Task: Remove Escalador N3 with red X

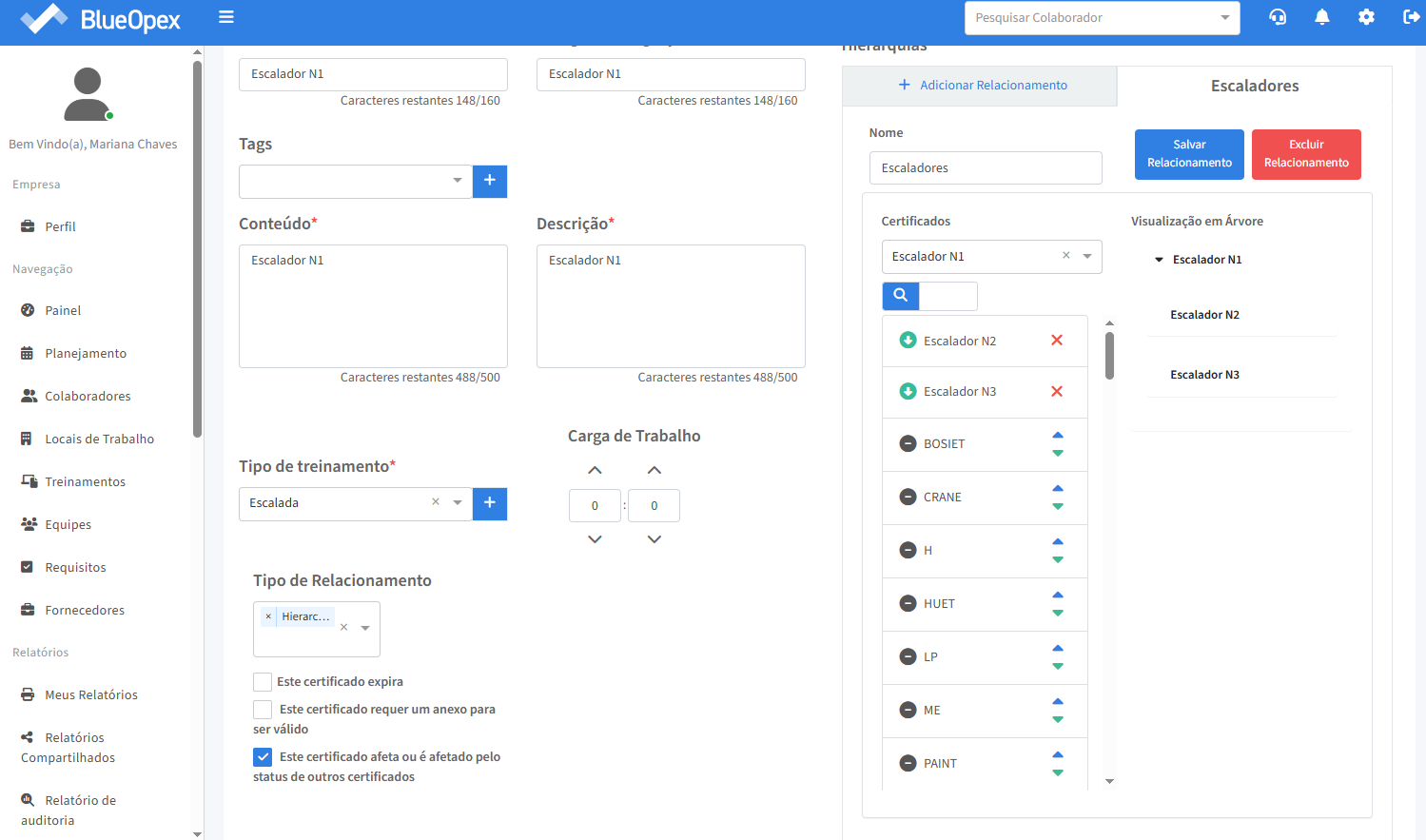Action: tap(1057, 392)
